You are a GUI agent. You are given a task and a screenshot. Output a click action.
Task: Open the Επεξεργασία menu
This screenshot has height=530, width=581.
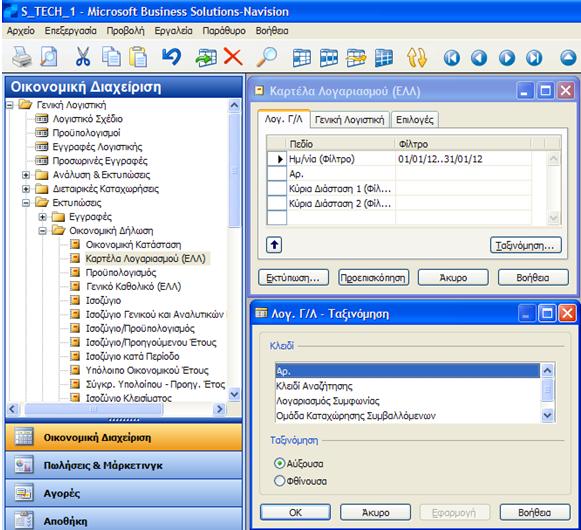70,31
